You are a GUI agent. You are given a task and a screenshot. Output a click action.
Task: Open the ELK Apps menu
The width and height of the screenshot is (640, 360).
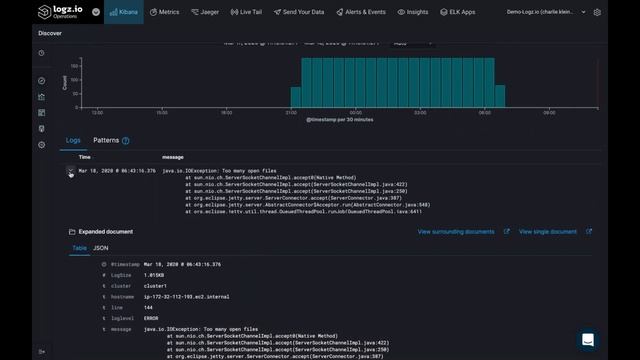point(458,12)
